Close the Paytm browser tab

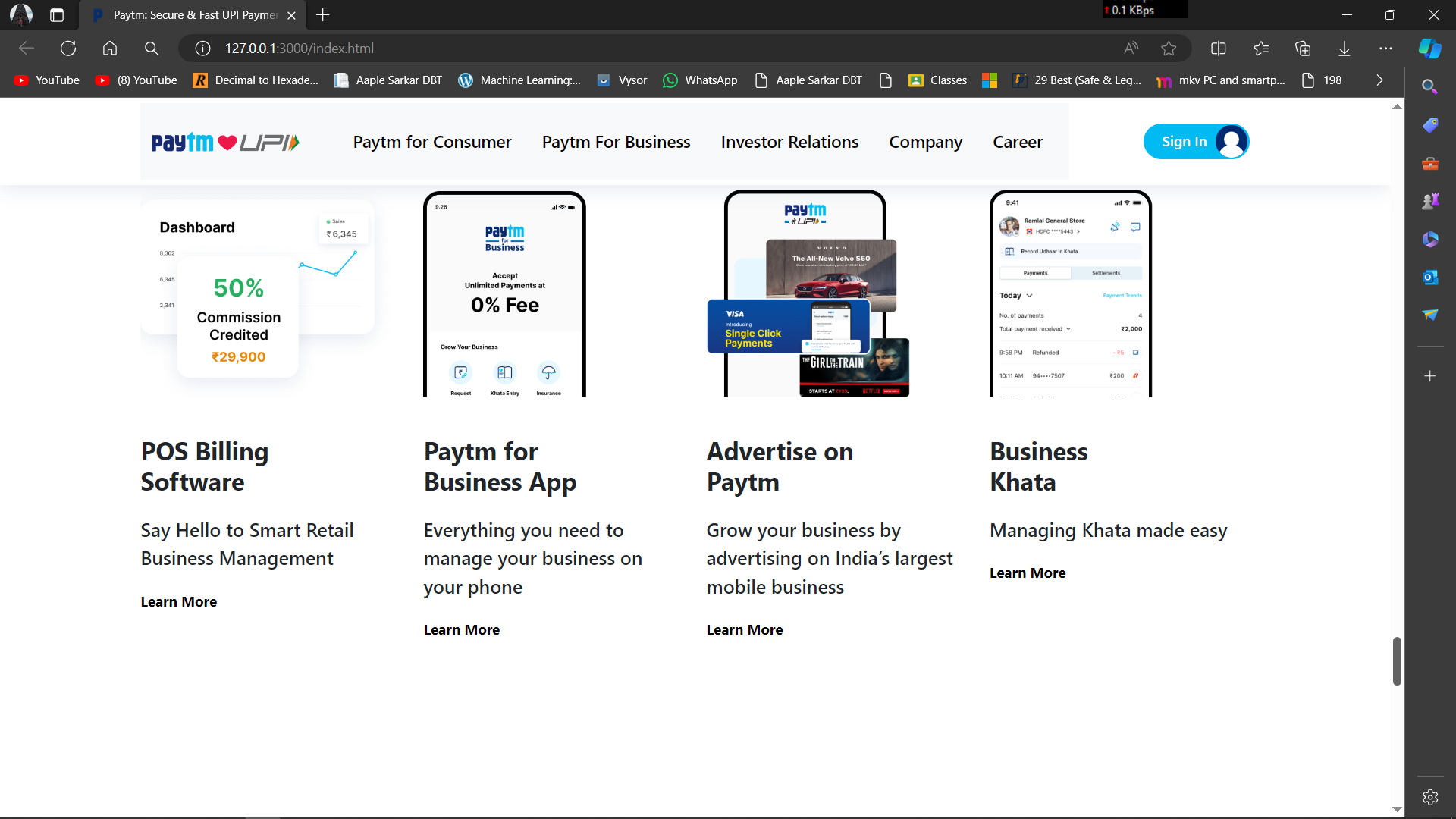pos(291,15)
